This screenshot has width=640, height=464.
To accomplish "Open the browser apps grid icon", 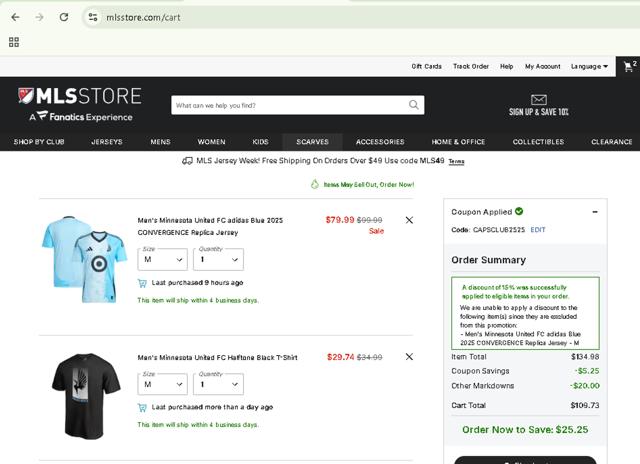I will [14, 42].
